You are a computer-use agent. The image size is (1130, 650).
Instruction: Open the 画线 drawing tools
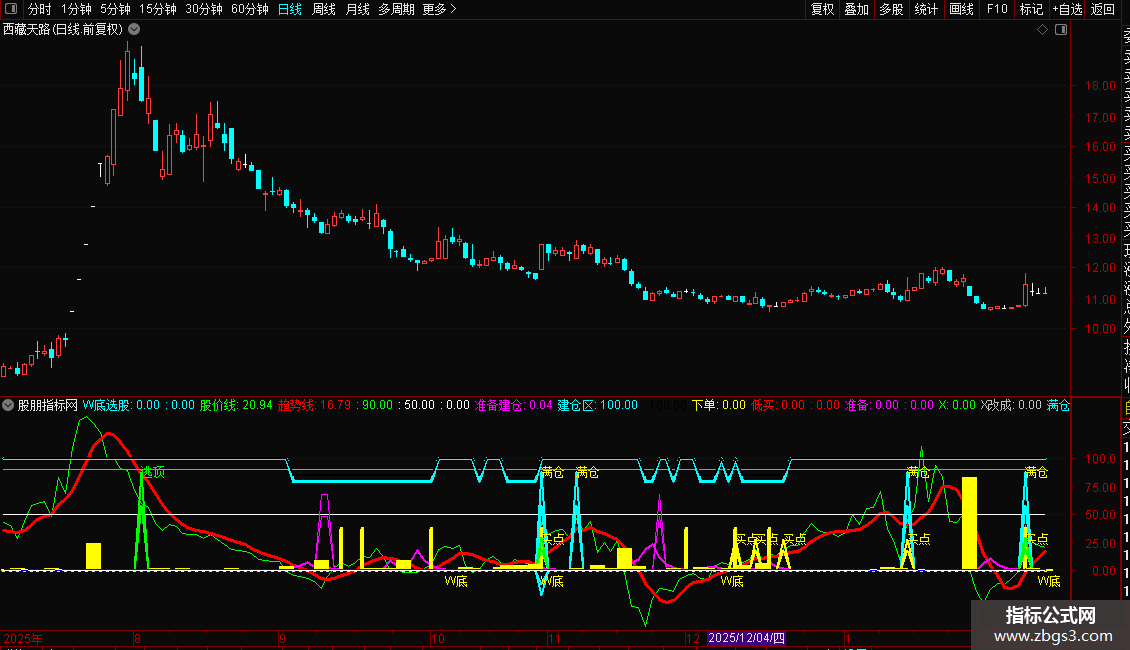[x=961, y=10]
